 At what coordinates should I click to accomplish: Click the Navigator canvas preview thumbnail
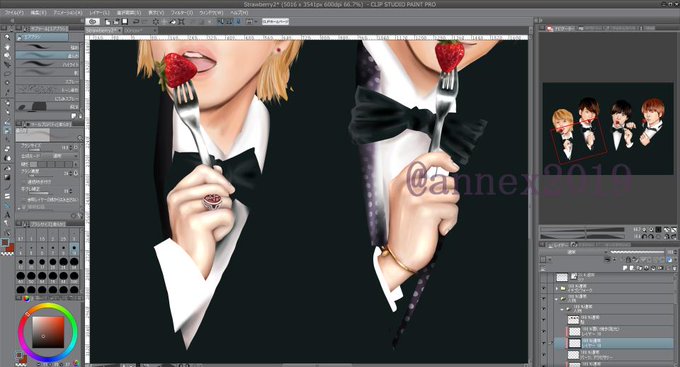point(608,129)
